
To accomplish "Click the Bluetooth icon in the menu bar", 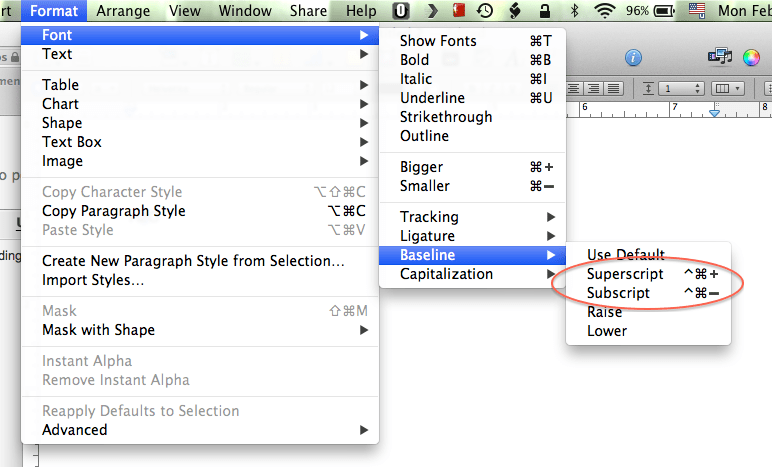I will (x=574, y=11).
